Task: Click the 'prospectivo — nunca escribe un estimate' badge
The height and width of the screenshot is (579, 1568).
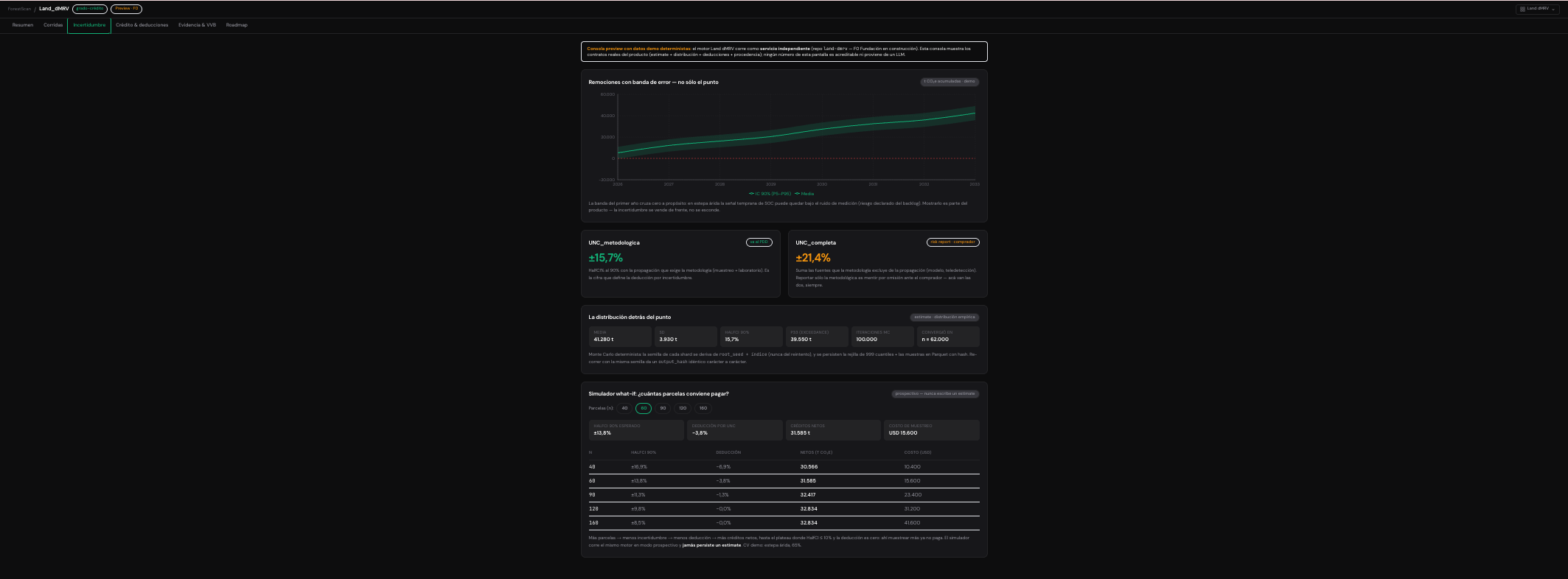Action: [935, 393]
